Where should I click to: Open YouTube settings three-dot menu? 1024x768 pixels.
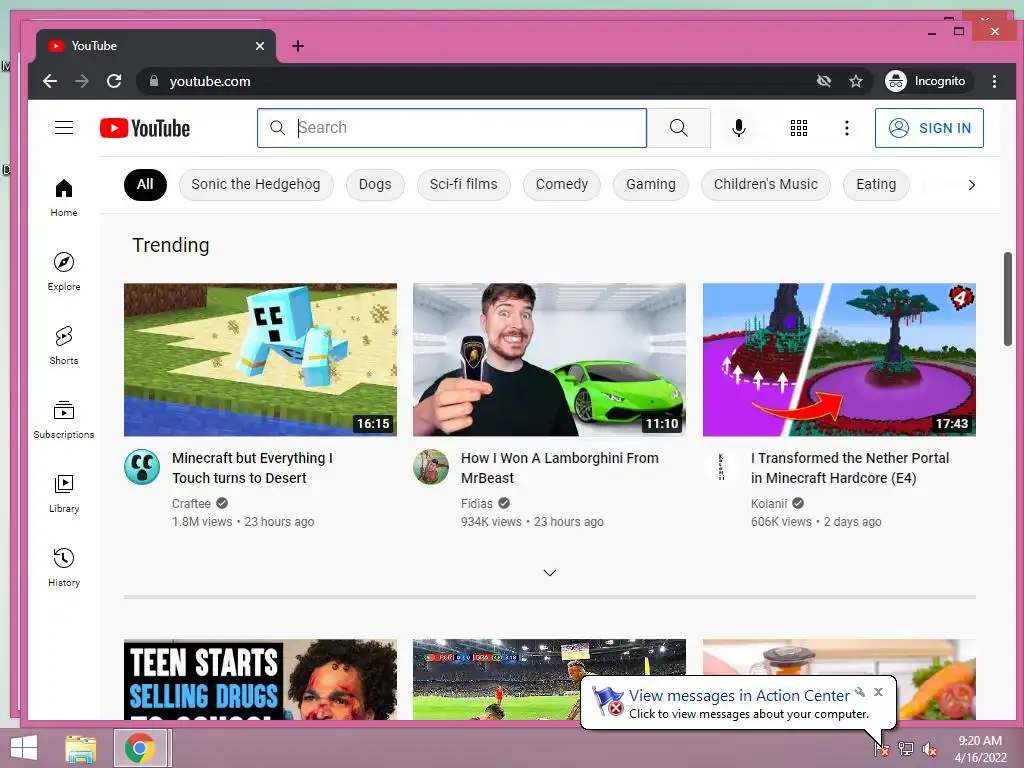pyautogui.click(x=847, y=128)
